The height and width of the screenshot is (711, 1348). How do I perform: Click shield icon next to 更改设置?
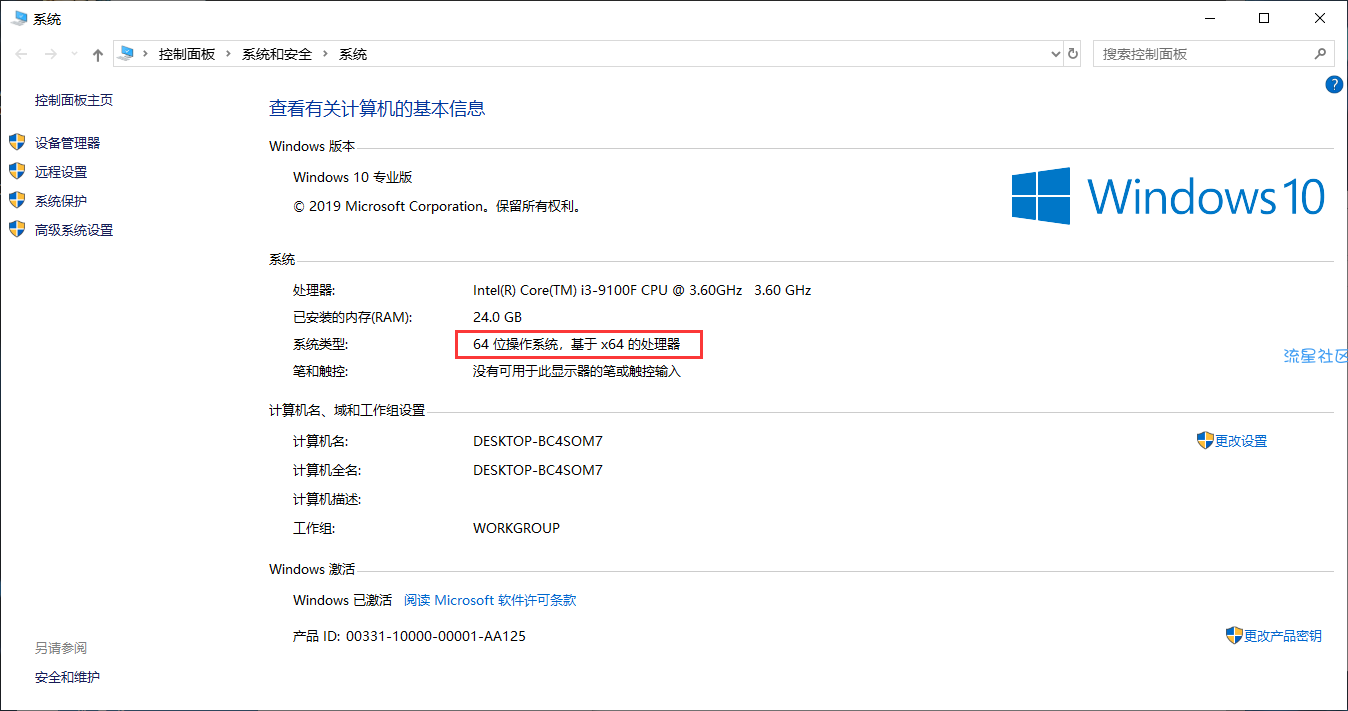tap(1205, 440)
